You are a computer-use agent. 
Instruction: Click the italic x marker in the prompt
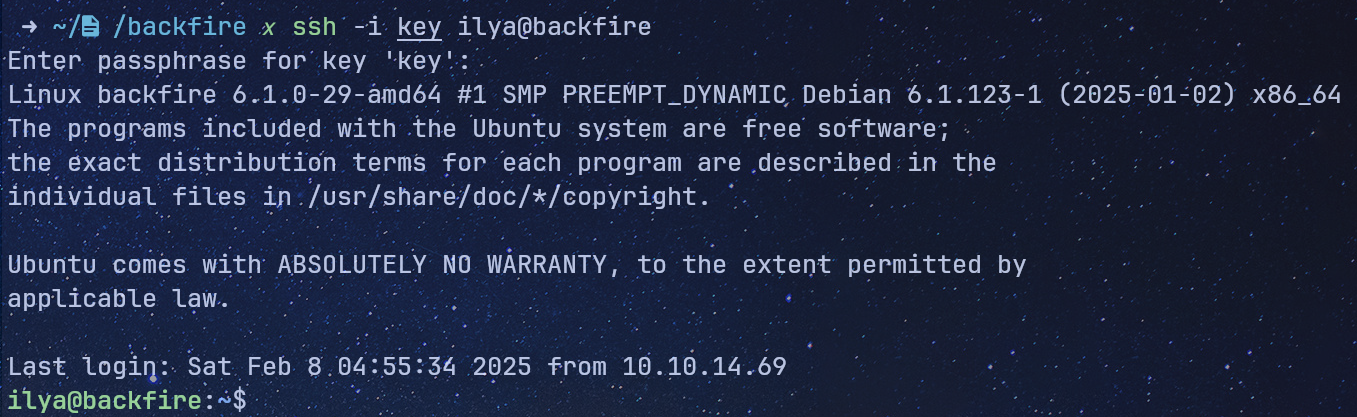[x=268, y=27]
